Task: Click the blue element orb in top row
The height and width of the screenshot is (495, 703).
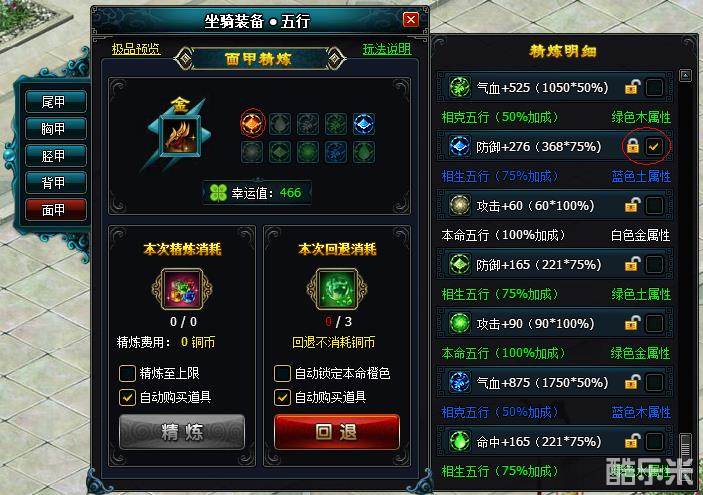Action: (x=364, y=123)
